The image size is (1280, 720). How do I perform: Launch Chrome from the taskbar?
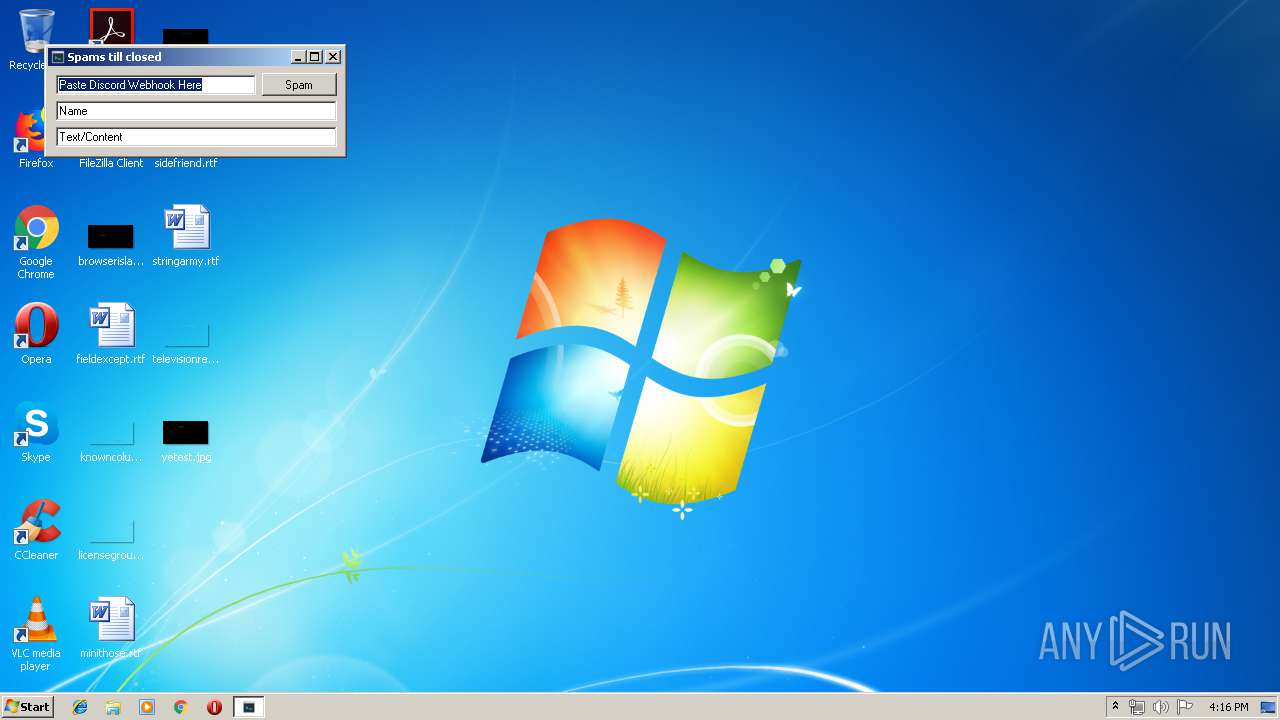coord(181,707)
